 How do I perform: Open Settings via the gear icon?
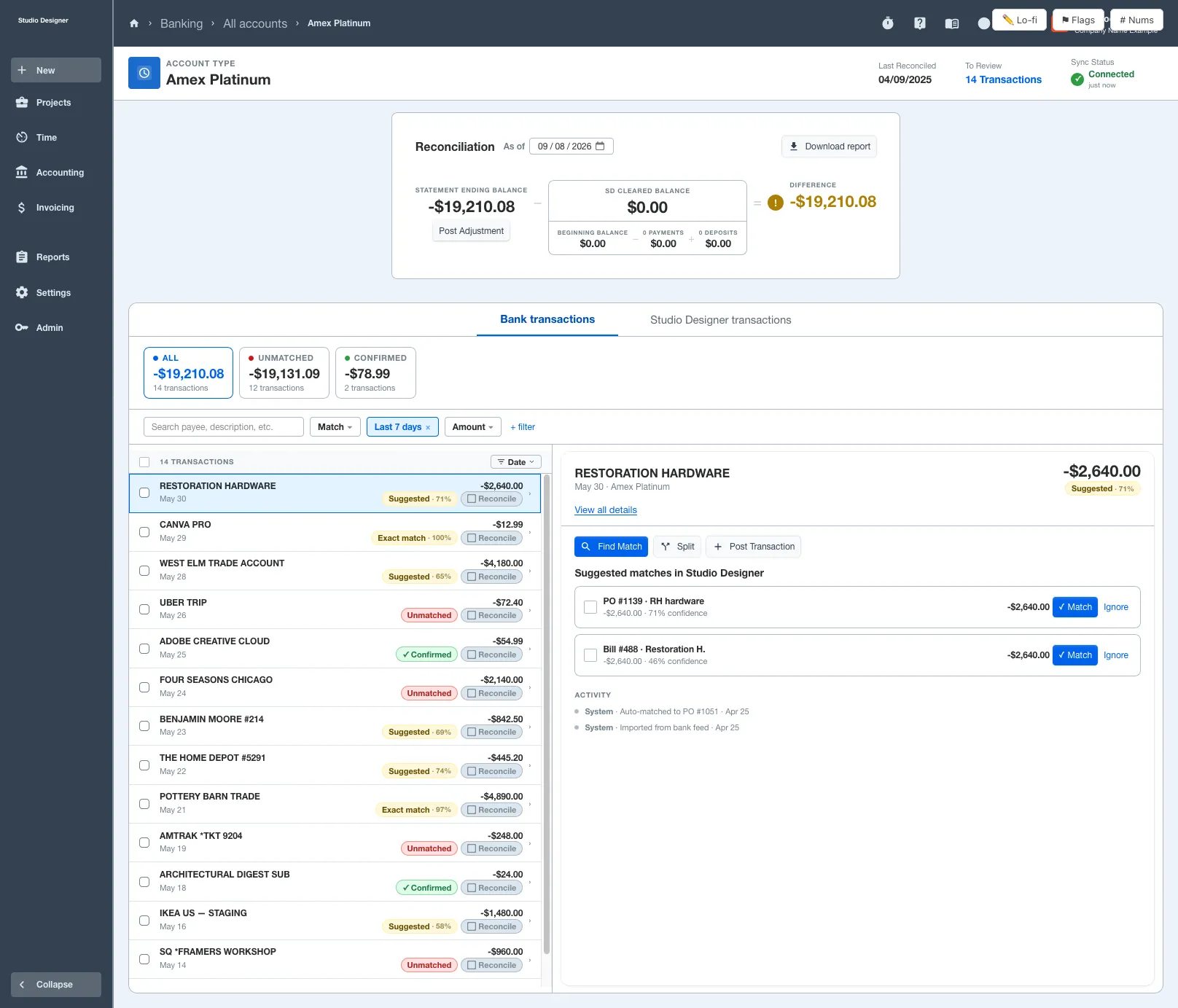[x=22, y=293]
